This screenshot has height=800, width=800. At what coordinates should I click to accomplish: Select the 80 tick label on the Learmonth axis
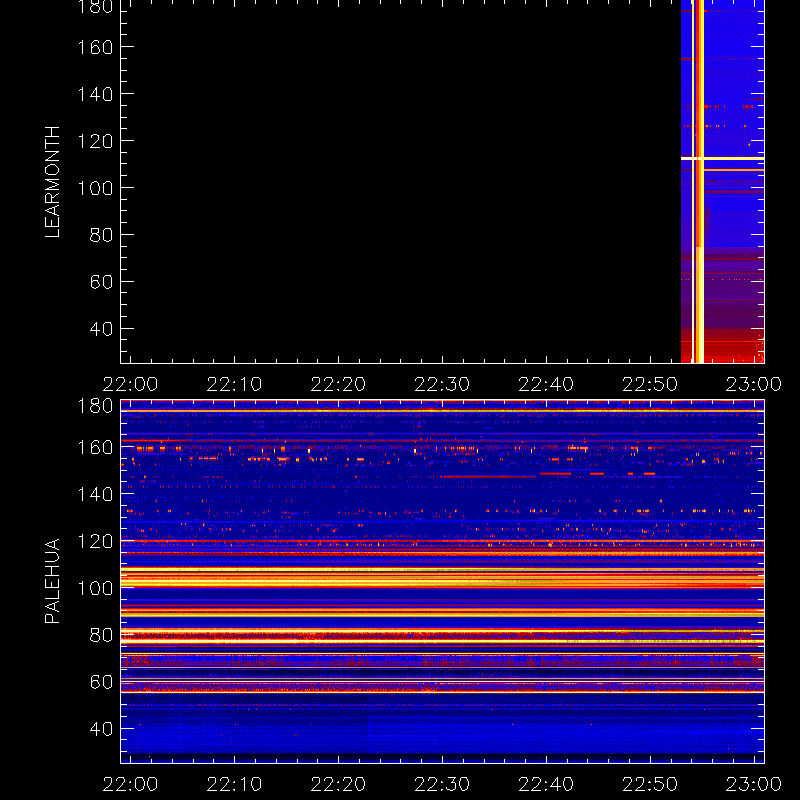(x=101, y=235)
